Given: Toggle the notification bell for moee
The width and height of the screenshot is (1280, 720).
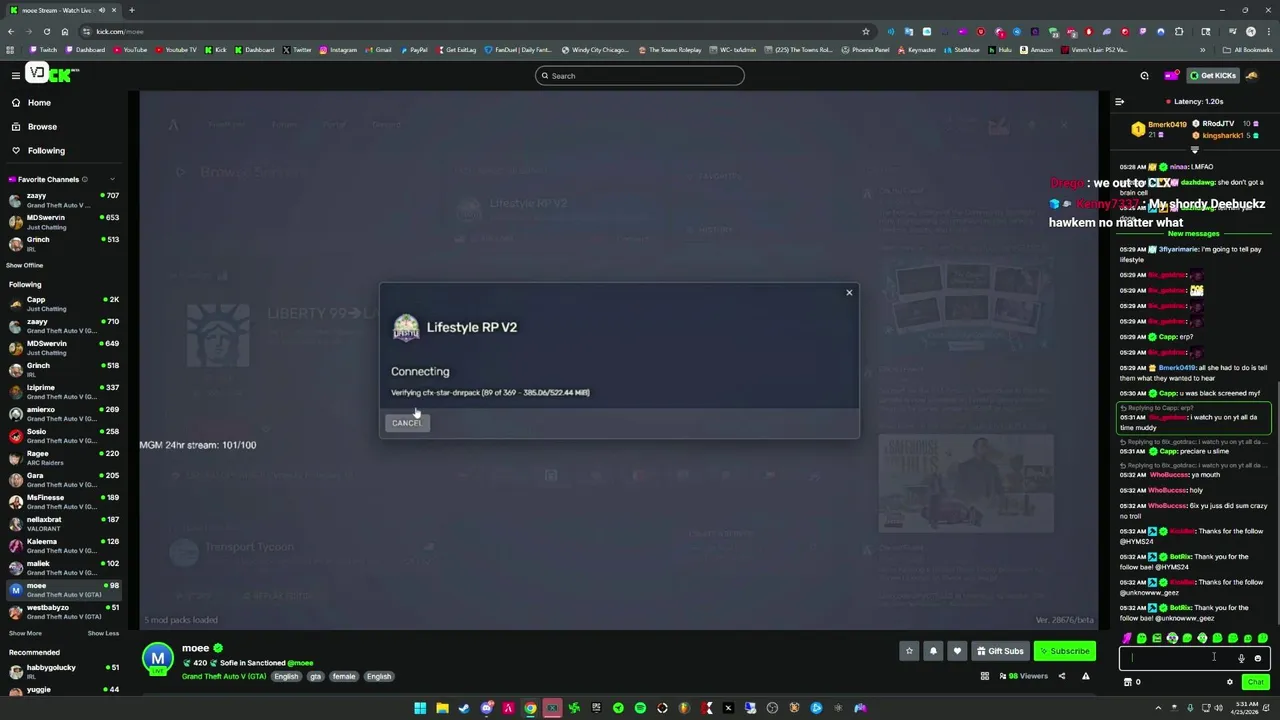Looking at the screenshot, I should [933, 651].
